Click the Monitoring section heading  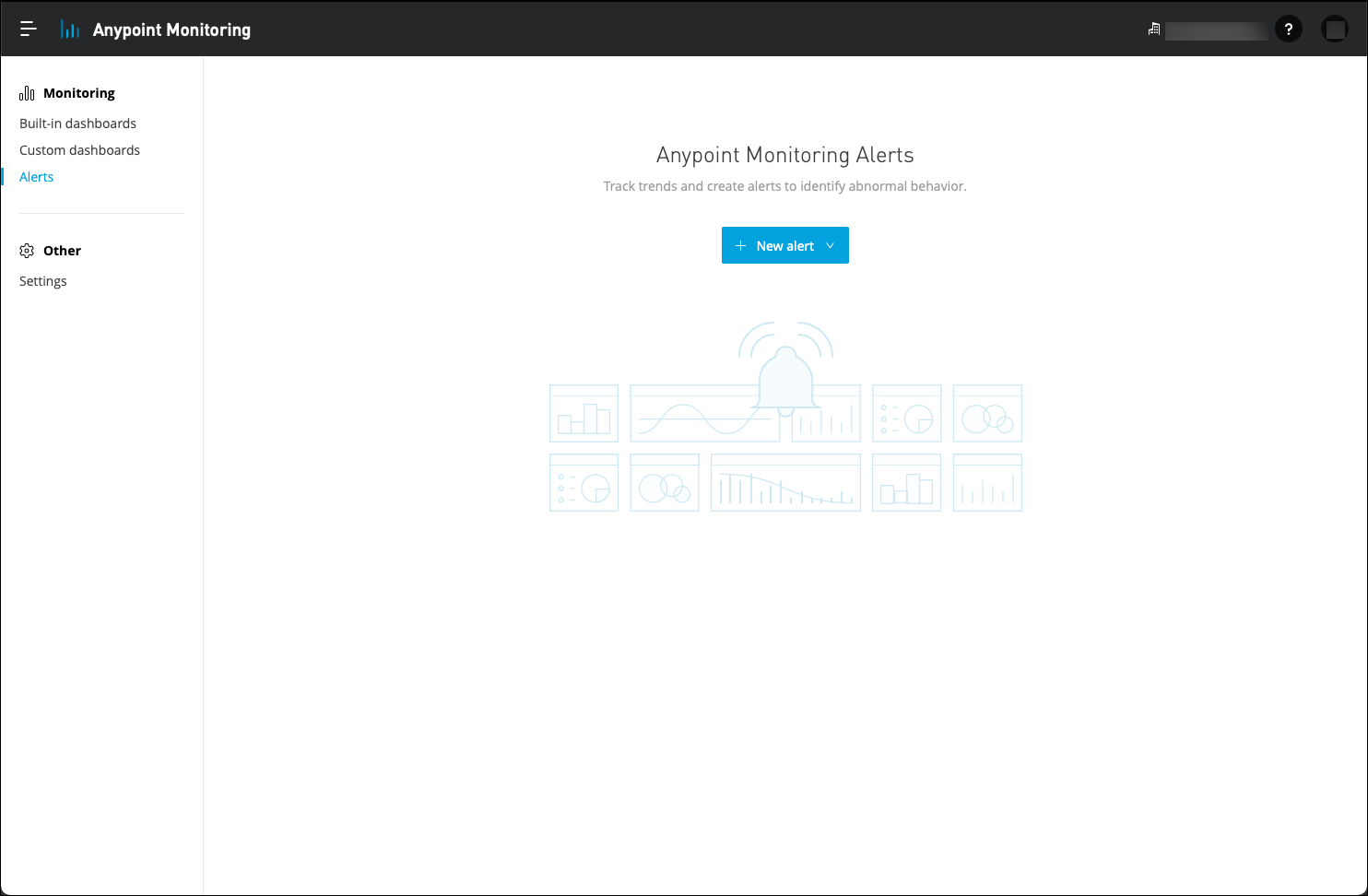(79, 93)
